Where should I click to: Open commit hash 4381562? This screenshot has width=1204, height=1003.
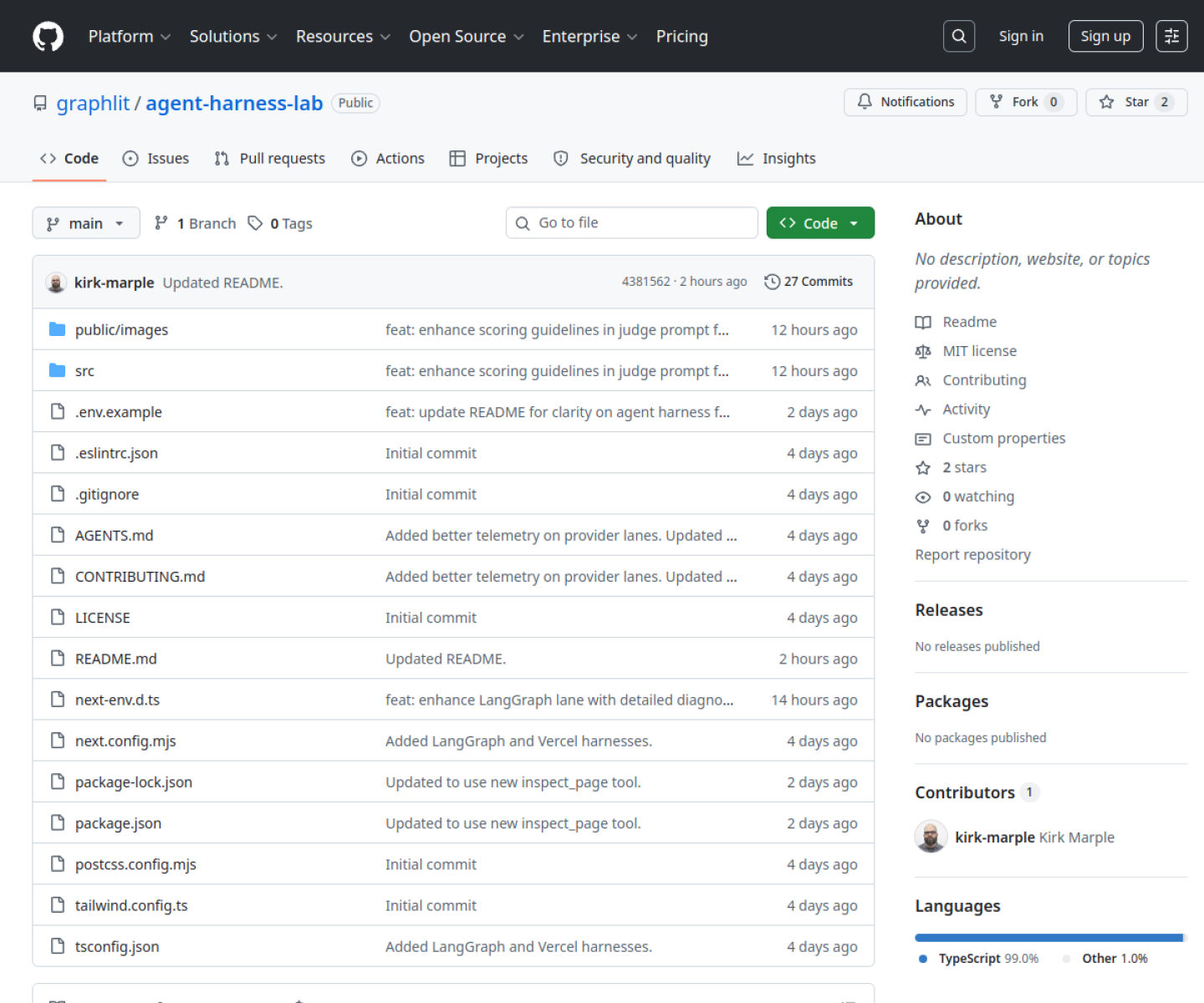[645, 282]
